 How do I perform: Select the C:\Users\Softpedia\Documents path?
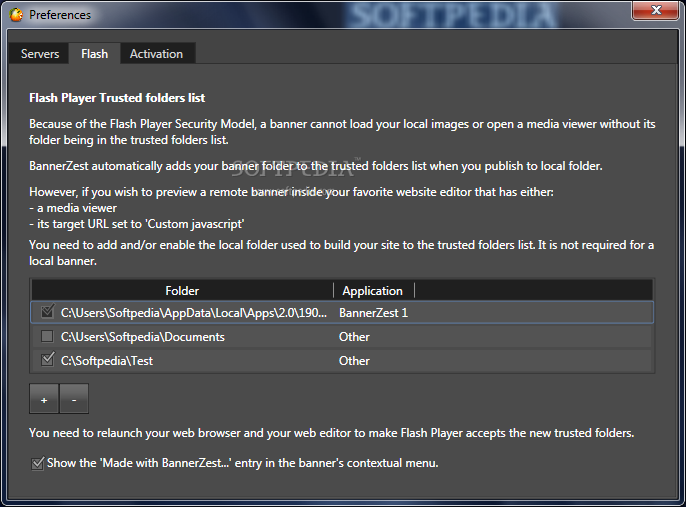[143, 337]
